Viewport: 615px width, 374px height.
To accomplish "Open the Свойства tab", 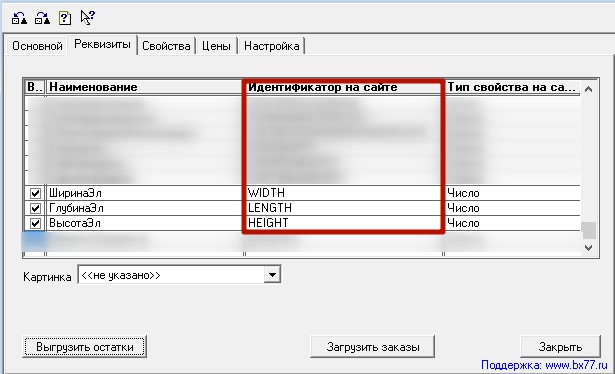I will [x=166, y=46].
